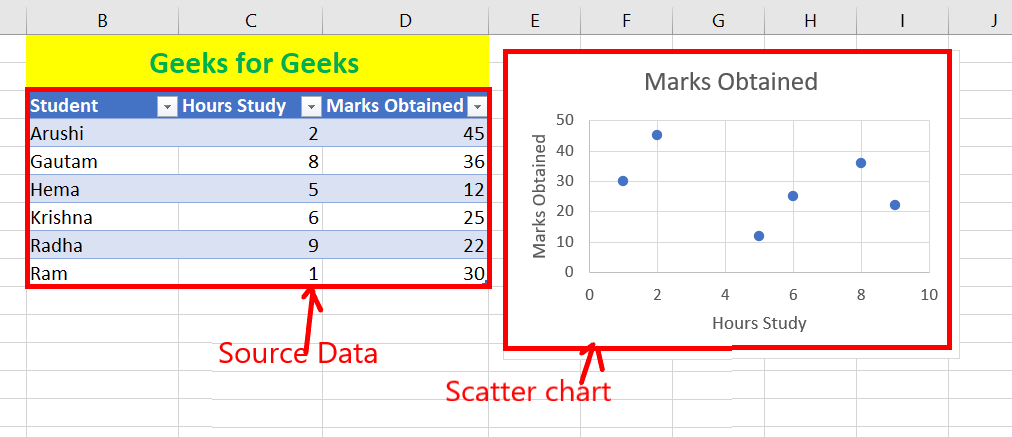Select Arushi's hours study value 2

pyautogui.click(x=250, y=133)
